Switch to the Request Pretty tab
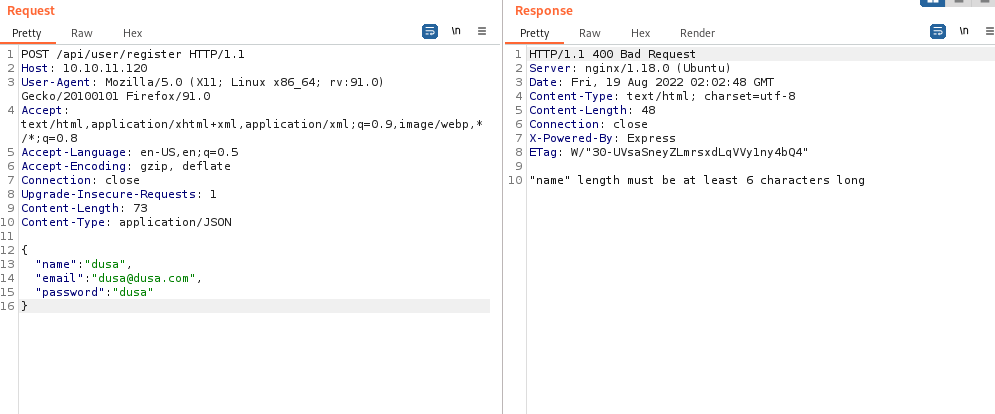The height and width of the screenshot is (414, 995). (x=27, y=33)
